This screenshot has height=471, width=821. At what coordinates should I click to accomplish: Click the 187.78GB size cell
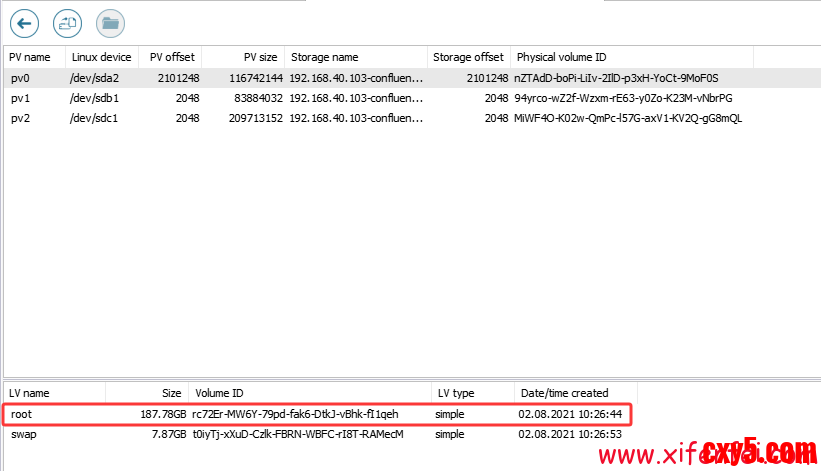pos(163,414)
